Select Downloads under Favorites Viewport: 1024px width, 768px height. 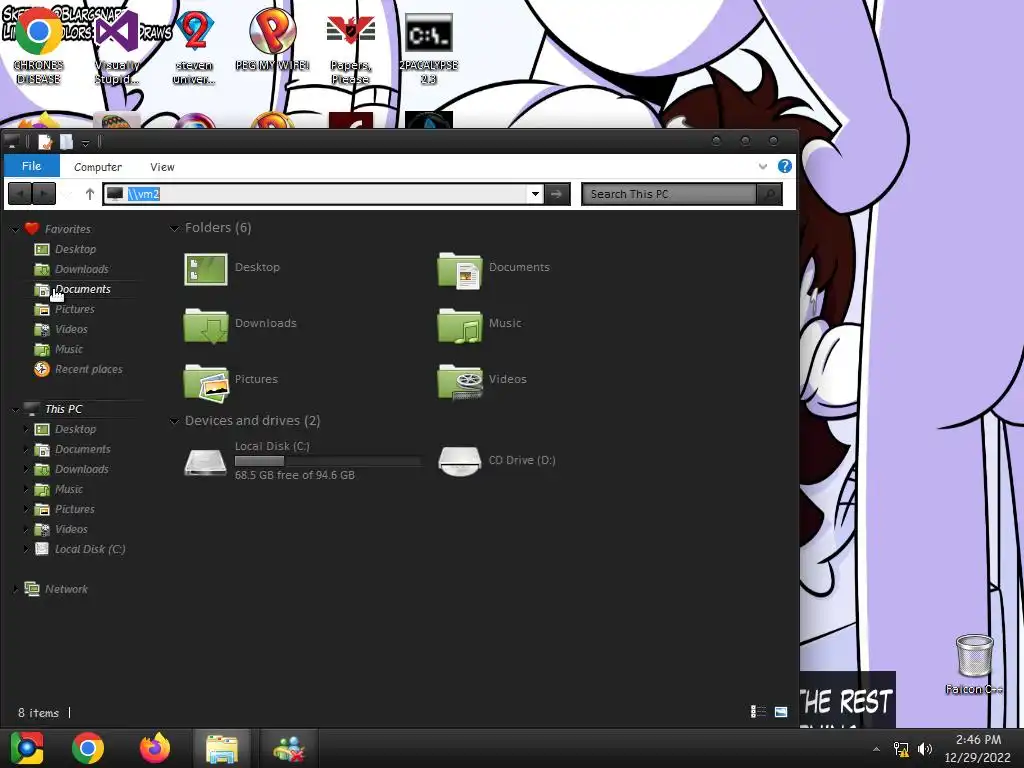[82, 269]
